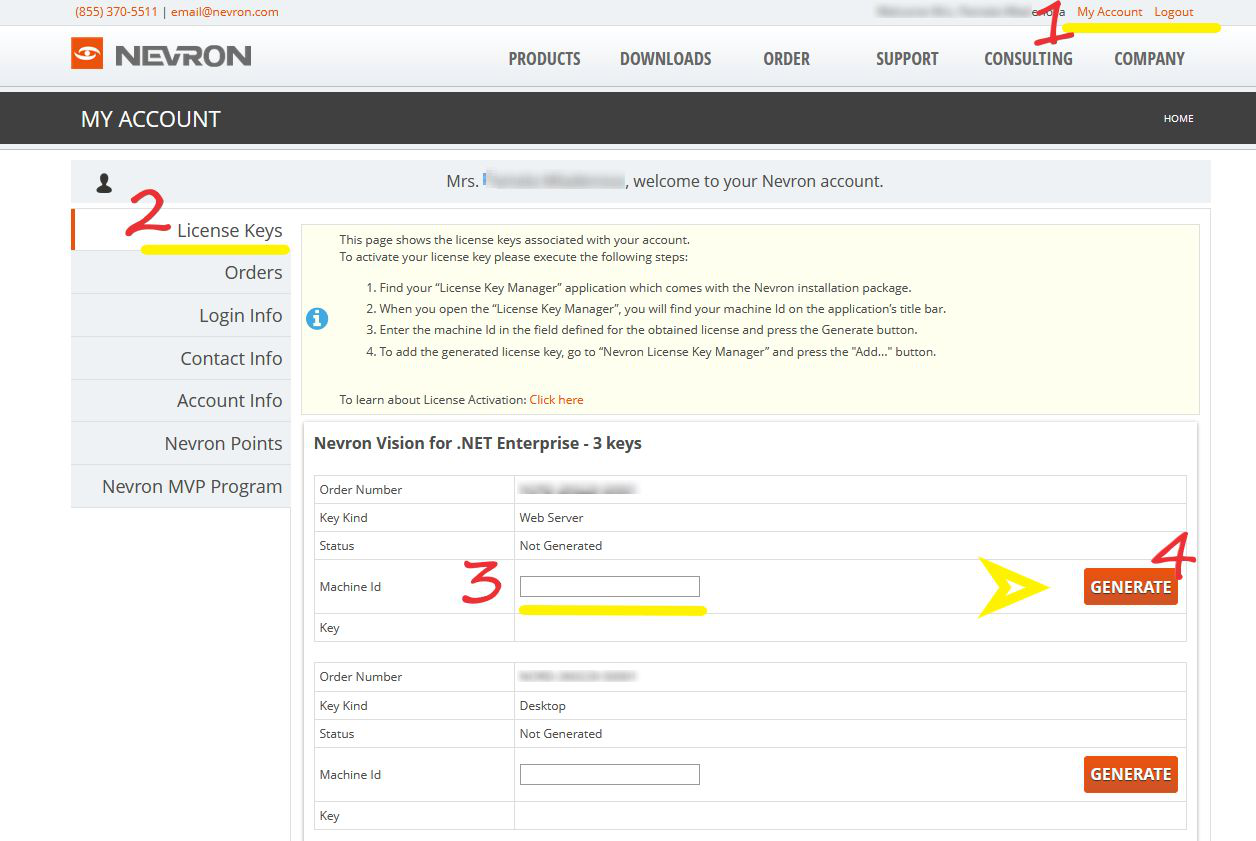Open the Orders sidebar section
1256x841 pixels.
pyautogui.click(x=253, y=273)
